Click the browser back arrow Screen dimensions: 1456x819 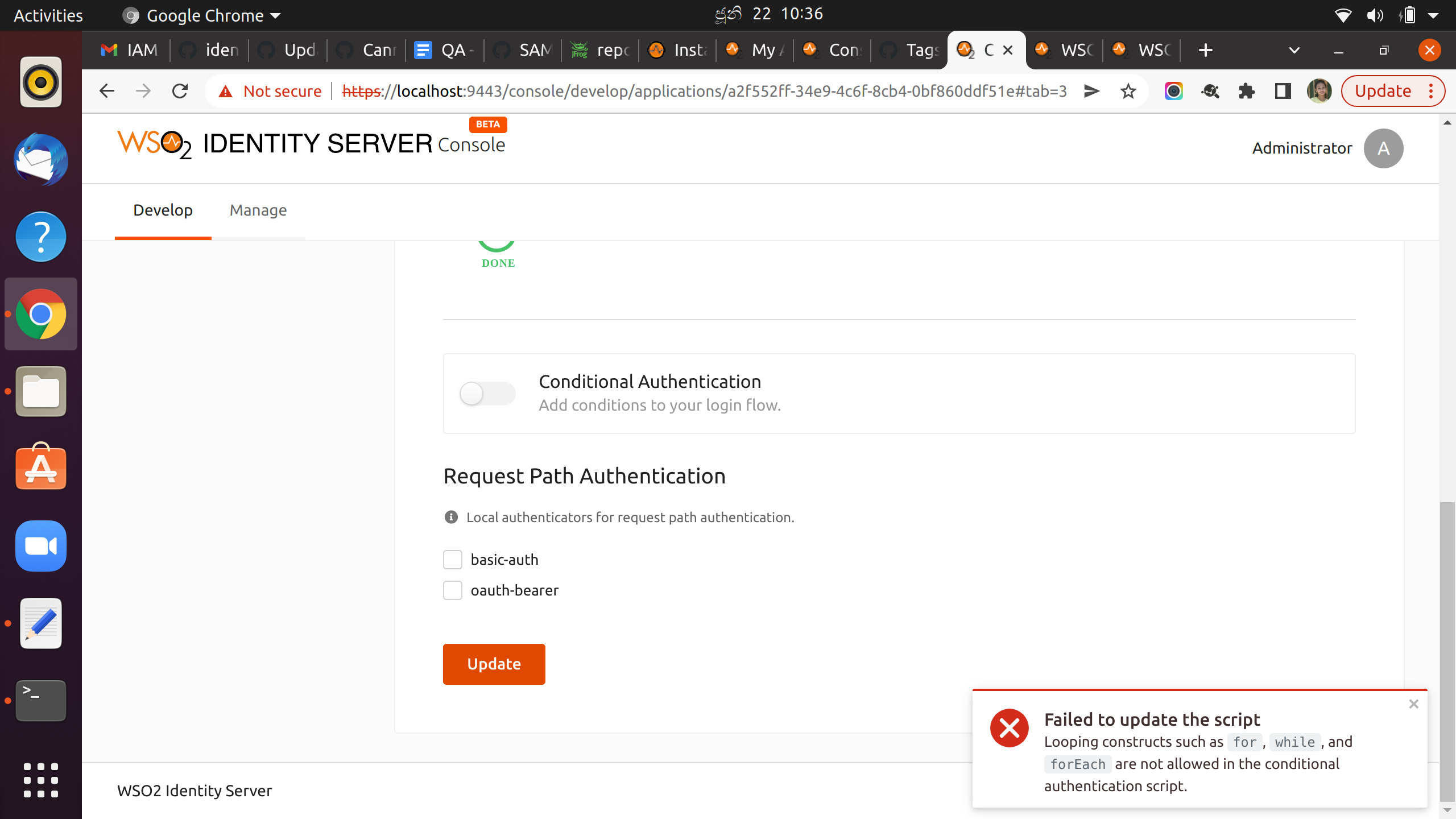[107, 91]
